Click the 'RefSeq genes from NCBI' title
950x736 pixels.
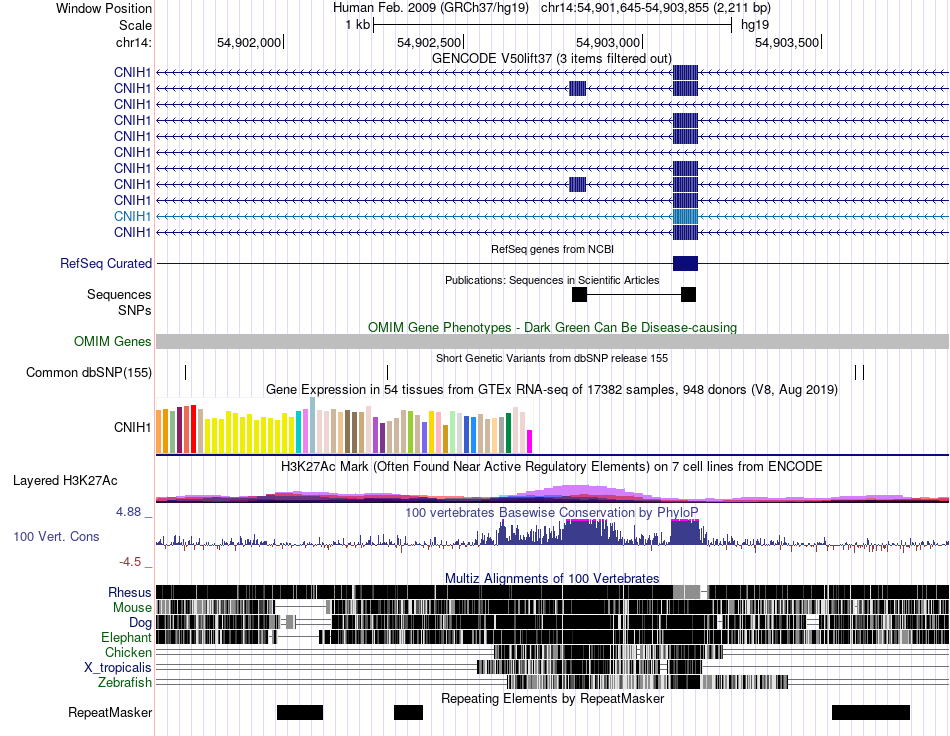[x=552, y=249]
